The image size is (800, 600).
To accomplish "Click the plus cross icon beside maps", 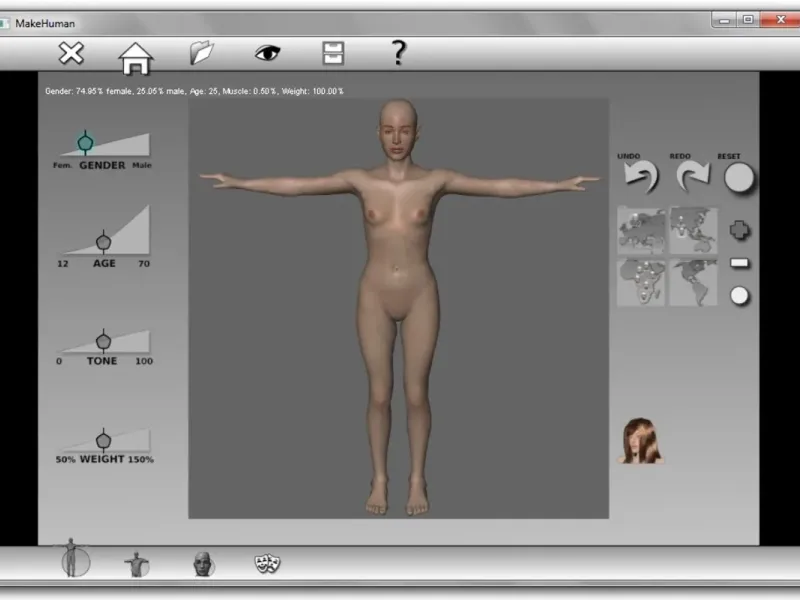I will pos(739,231).
